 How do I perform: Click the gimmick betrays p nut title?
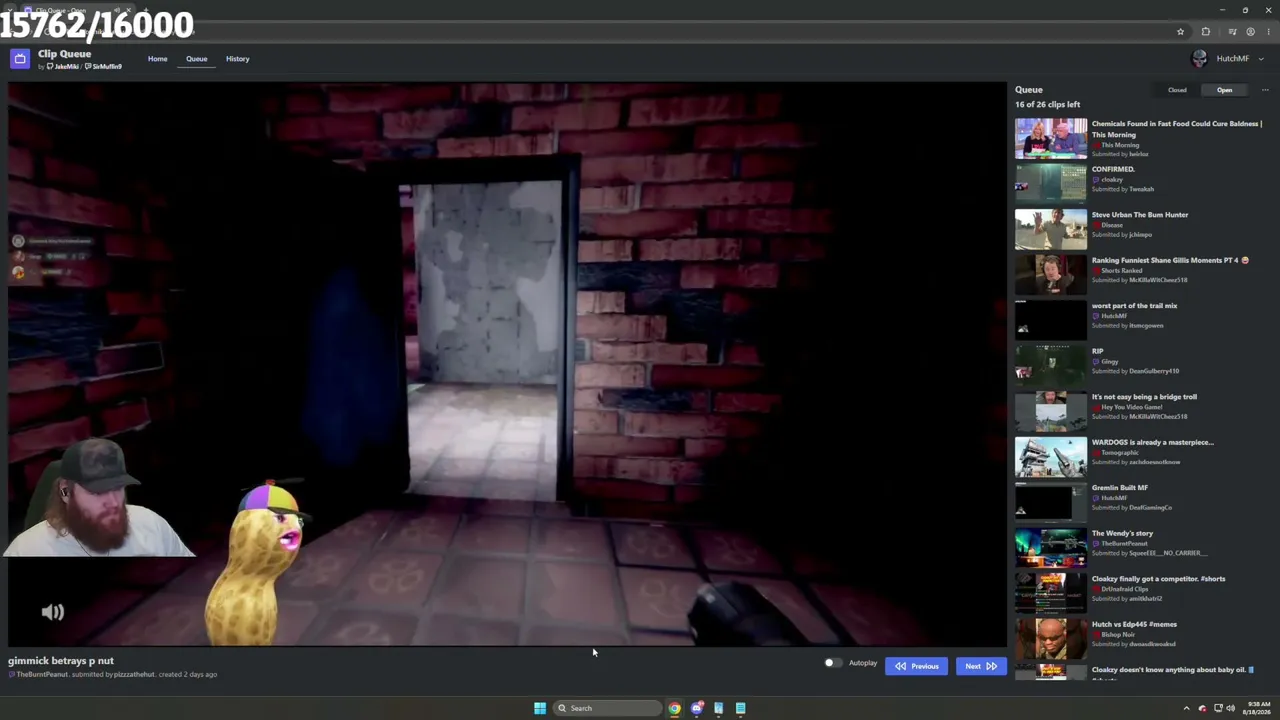tap(61, 661)
